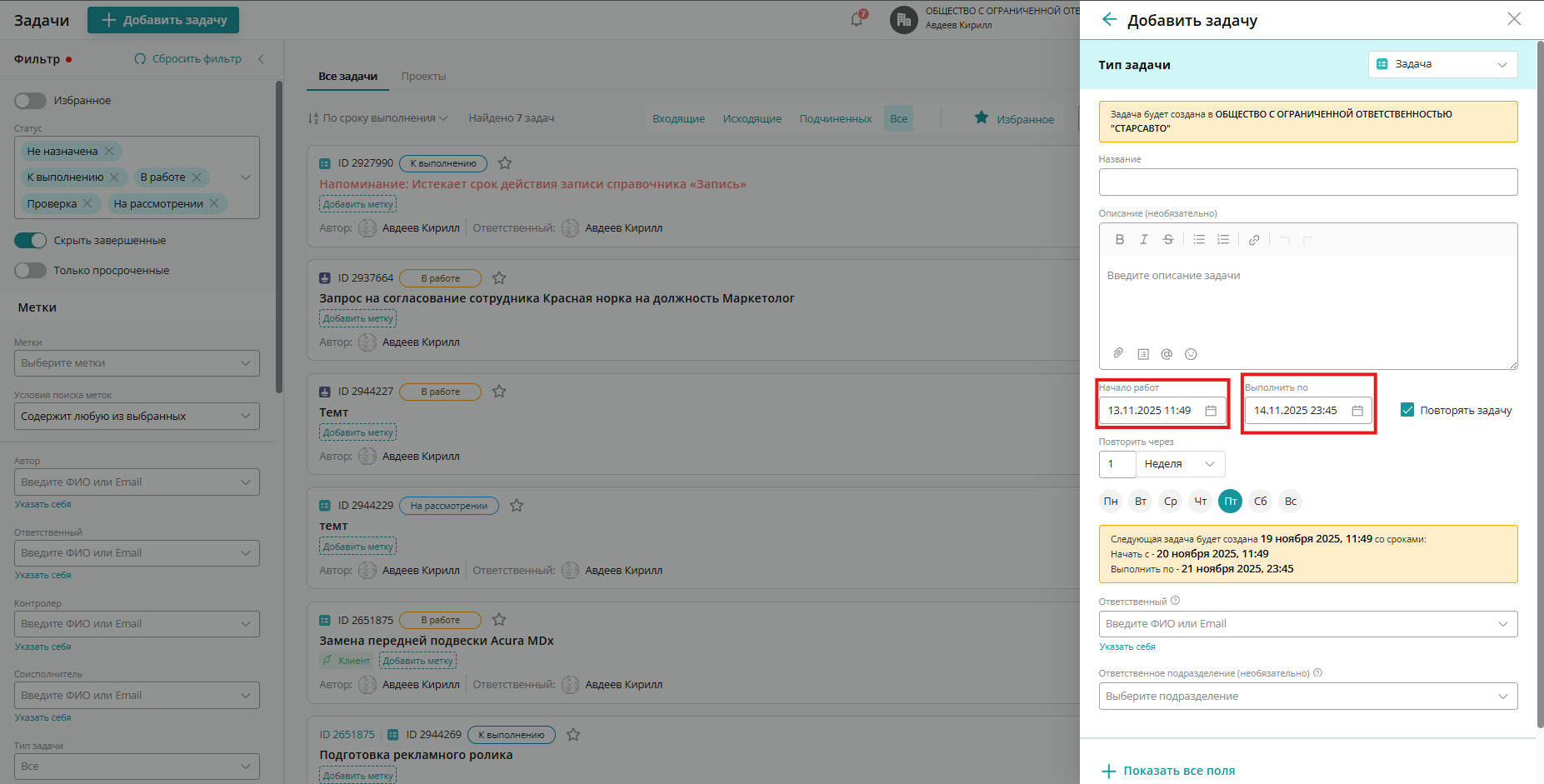Turn off Скрыть завершенные switch

[30, 240]
